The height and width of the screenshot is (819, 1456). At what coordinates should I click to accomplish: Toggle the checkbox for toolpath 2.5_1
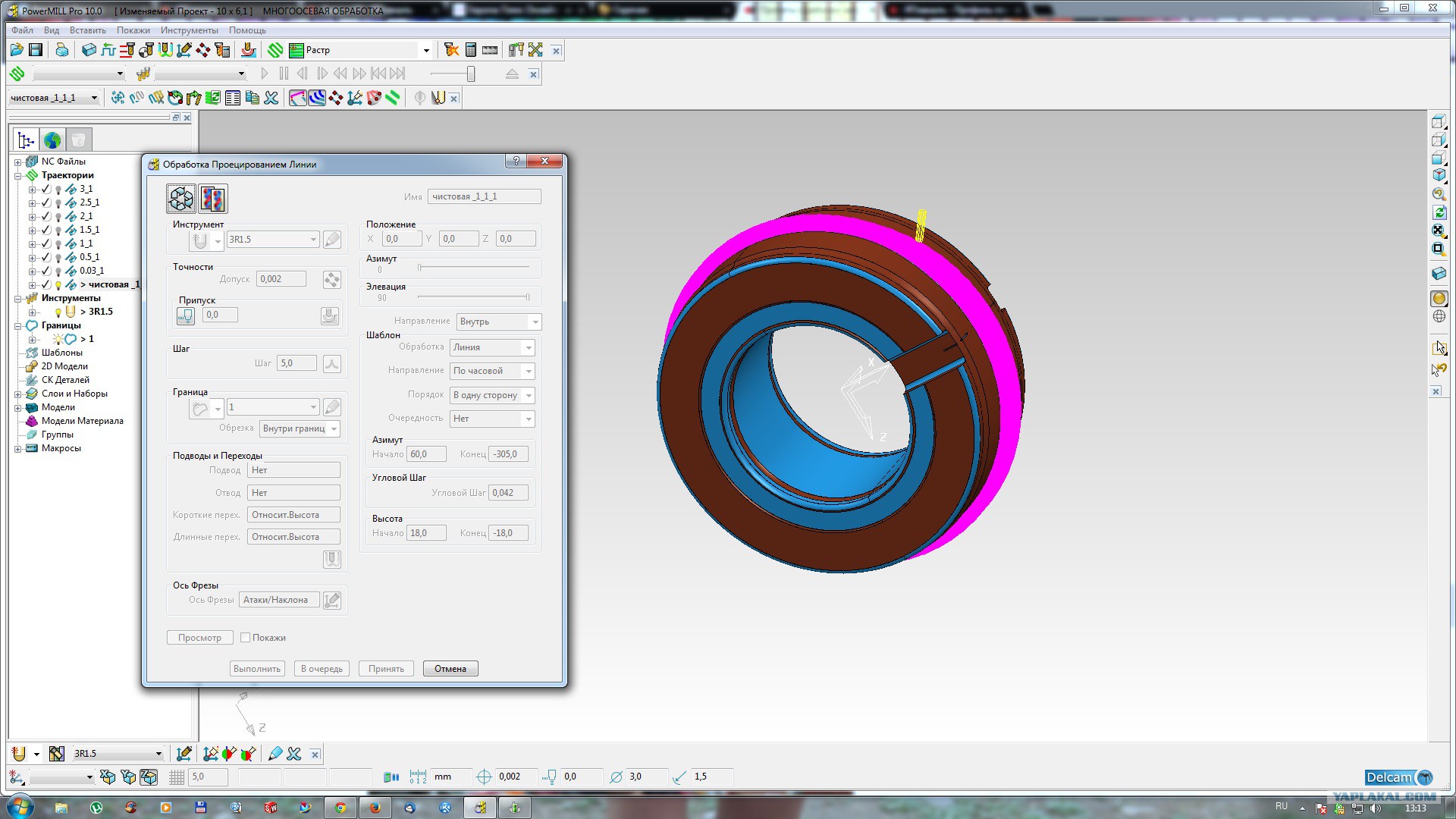click(46, 203)
